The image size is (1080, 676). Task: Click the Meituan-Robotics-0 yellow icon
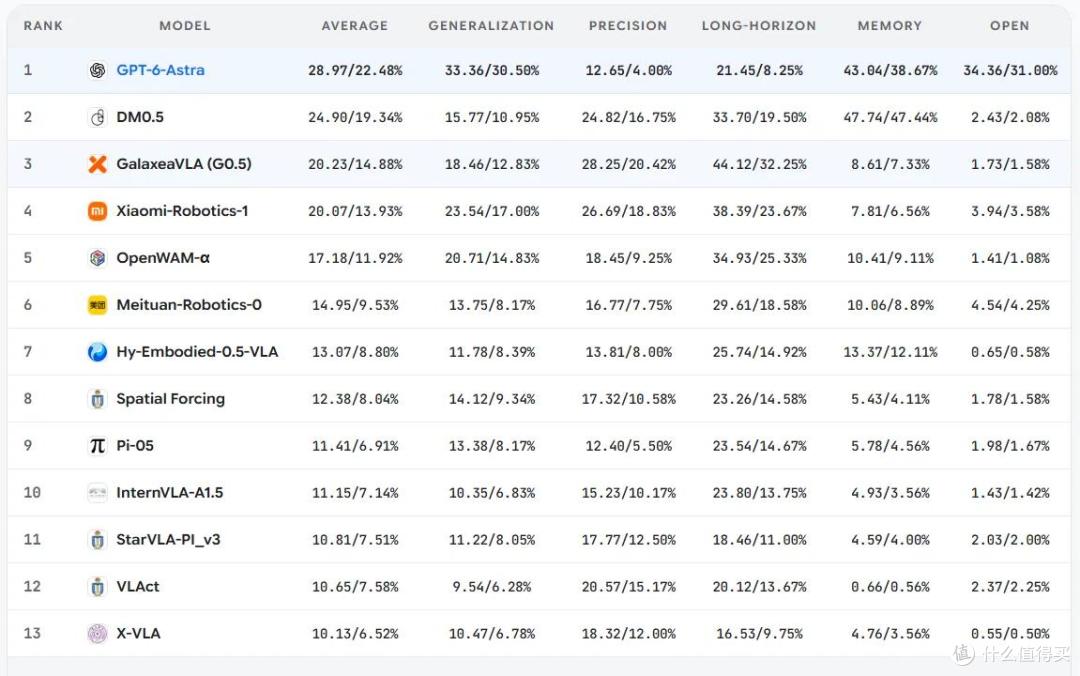click(x=97, y=305)
